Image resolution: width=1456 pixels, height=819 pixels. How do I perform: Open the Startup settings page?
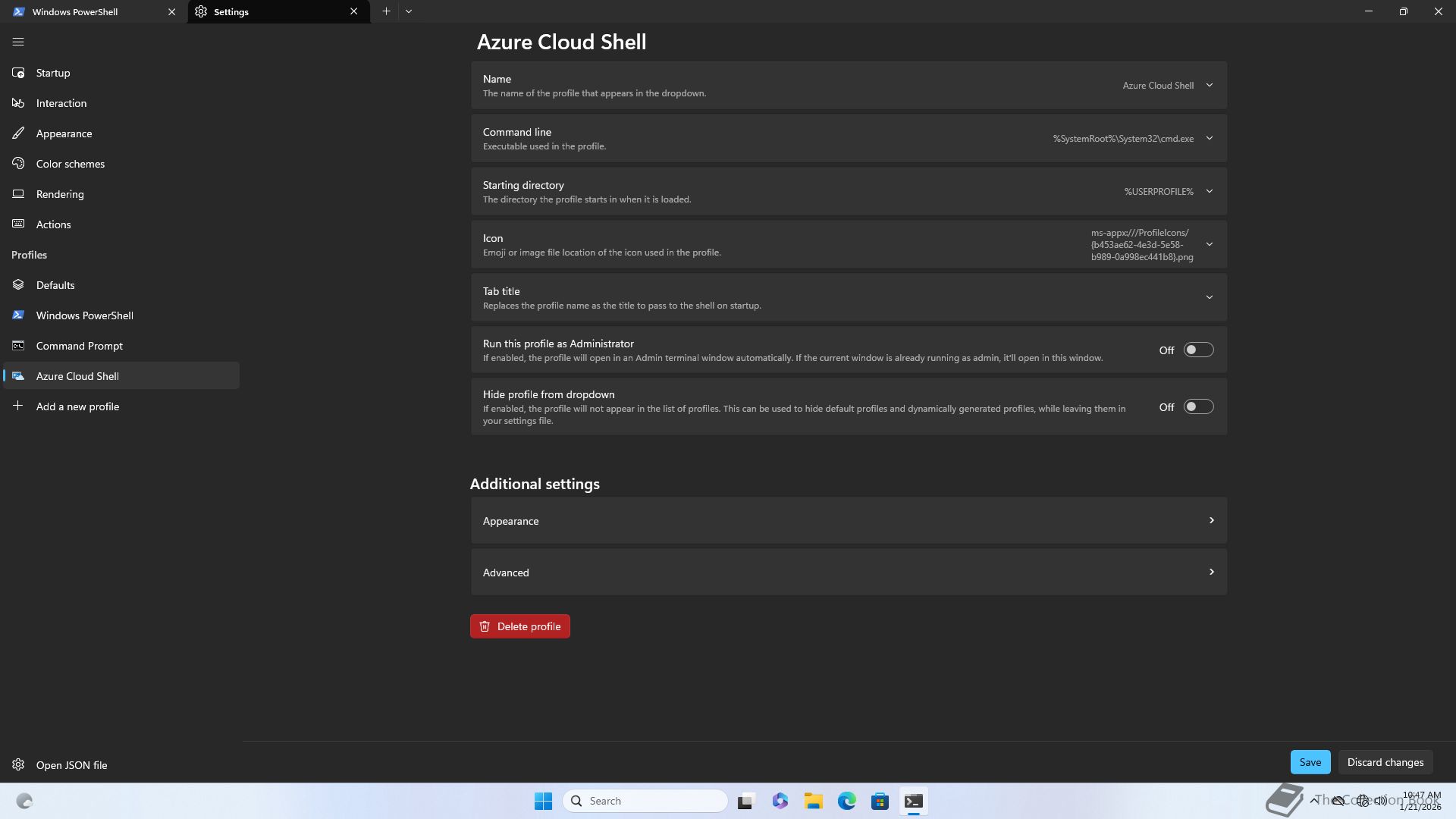[x=53, y=73]
